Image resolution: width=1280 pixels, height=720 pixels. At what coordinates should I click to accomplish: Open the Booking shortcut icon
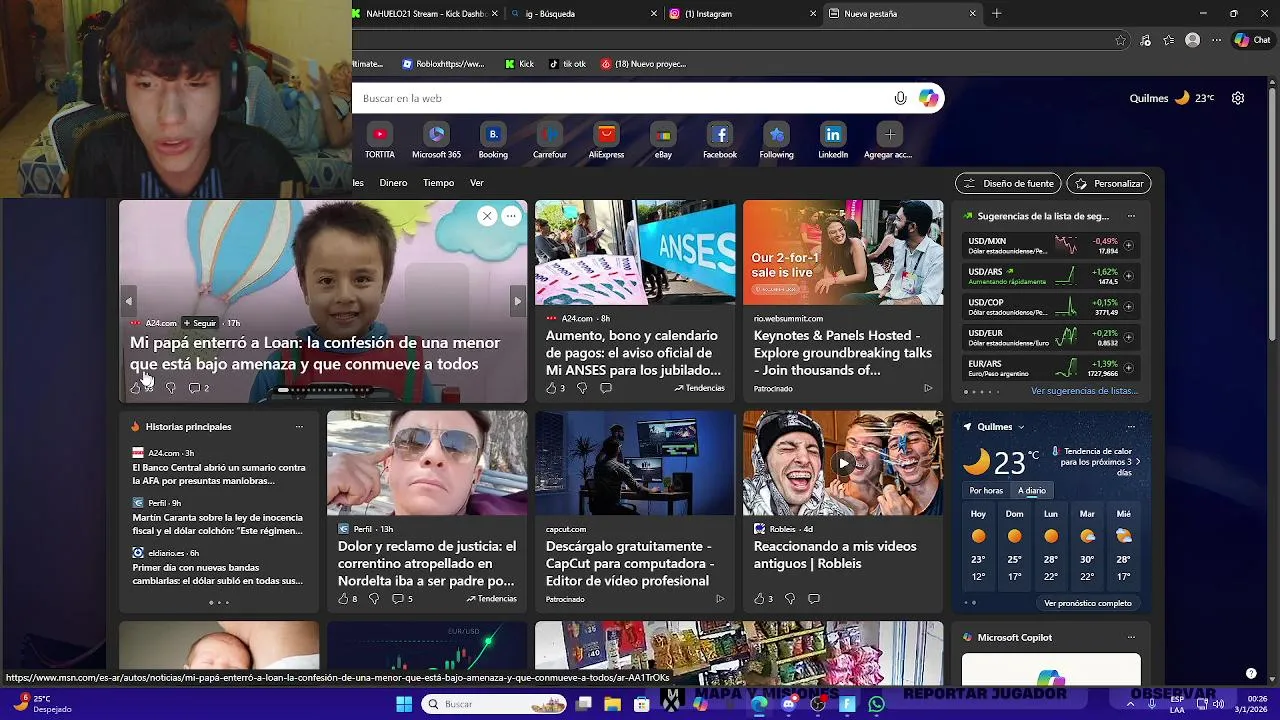[x=493, y=134]
